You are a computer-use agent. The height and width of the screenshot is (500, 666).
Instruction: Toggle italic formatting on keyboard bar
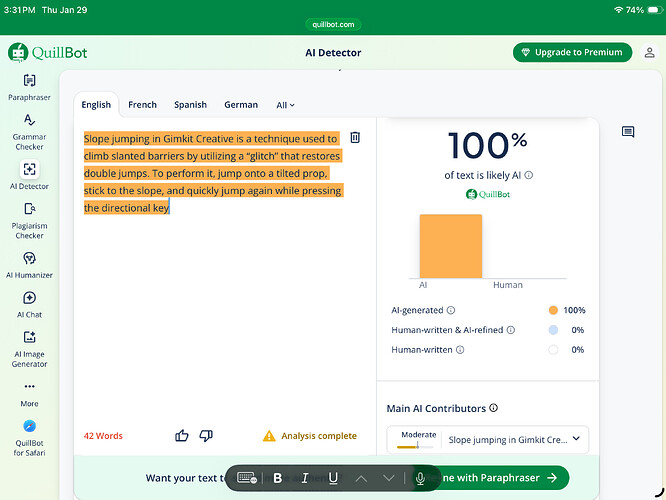coord(305,478)
